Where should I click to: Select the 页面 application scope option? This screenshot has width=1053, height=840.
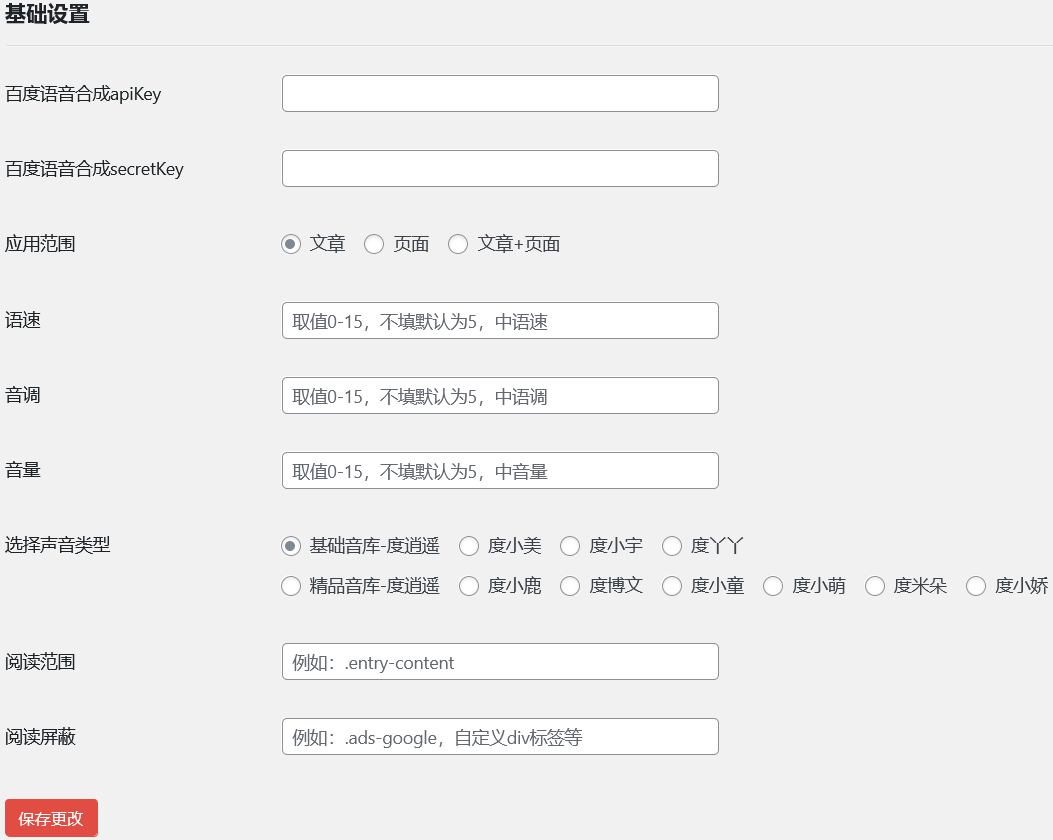pos(374,244)
